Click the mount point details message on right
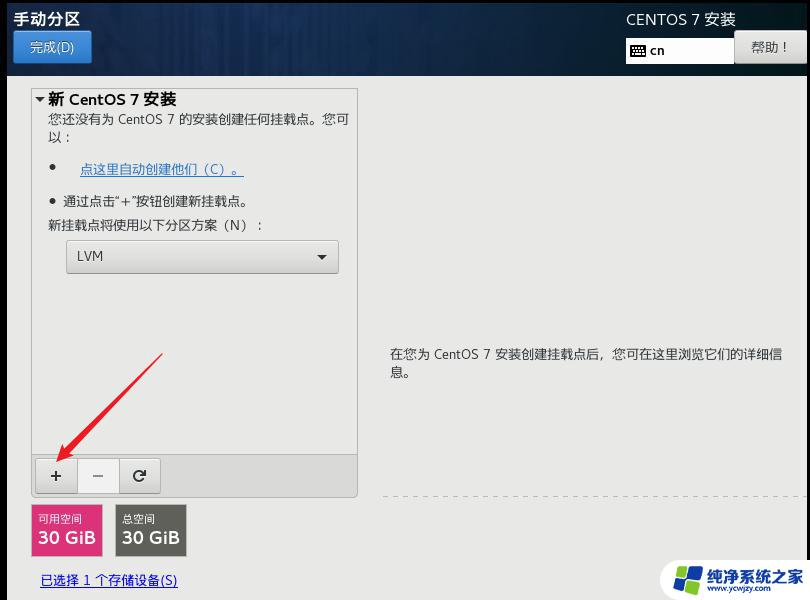The height and width of the screenshot is (600, 810). tap(585, 363)
